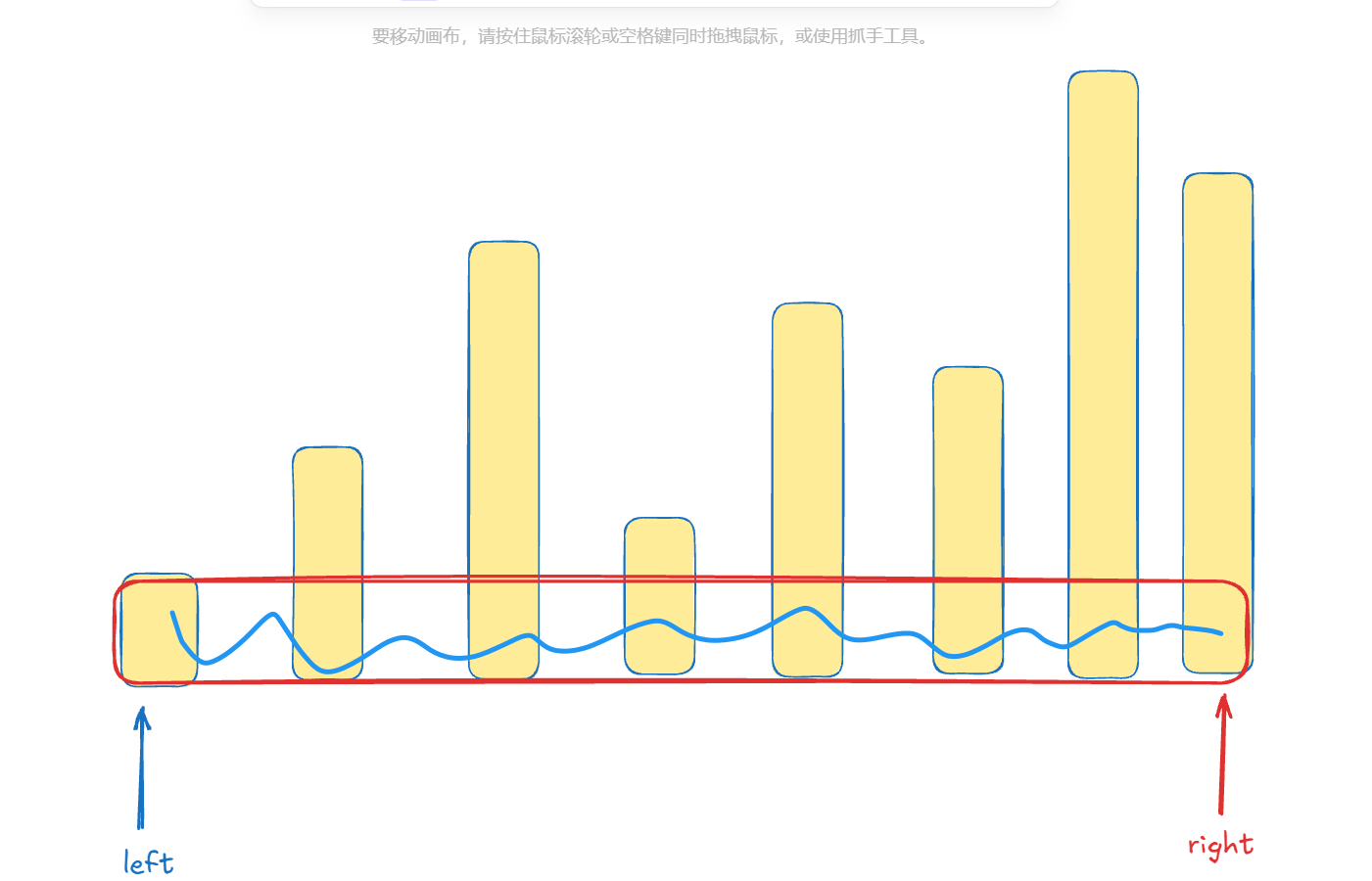Select the "right" text label
1372x881 pixels.
tap(1220, 845)
